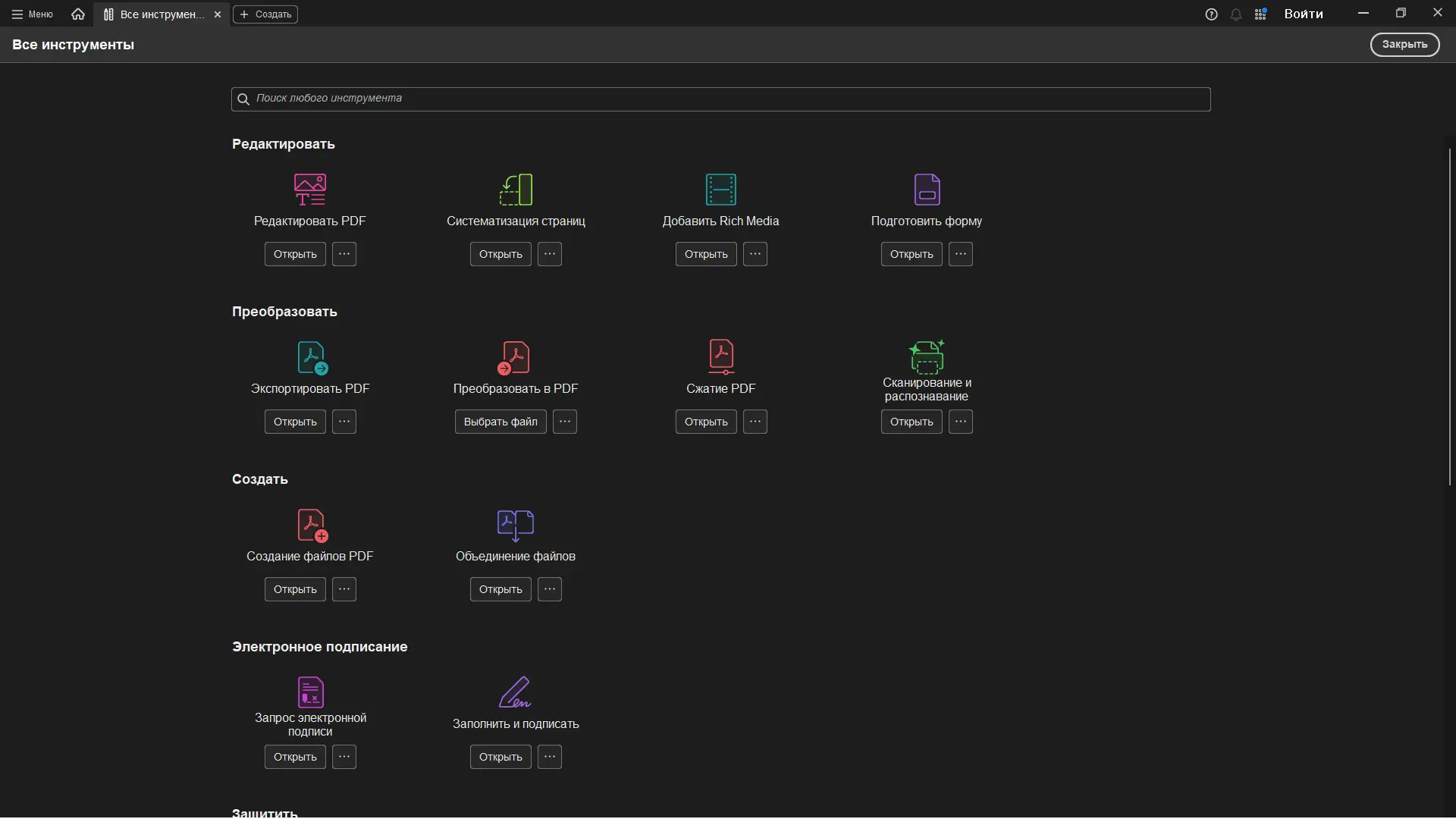Click the Закрыть button
The height and width of the screenshot is (819, 1456).
(x=1404, y=45)
